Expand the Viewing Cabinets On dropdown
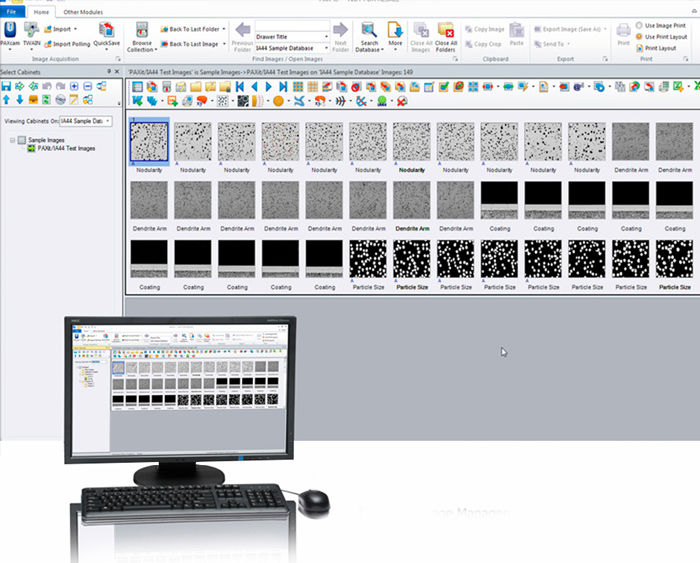 [108, 121]
